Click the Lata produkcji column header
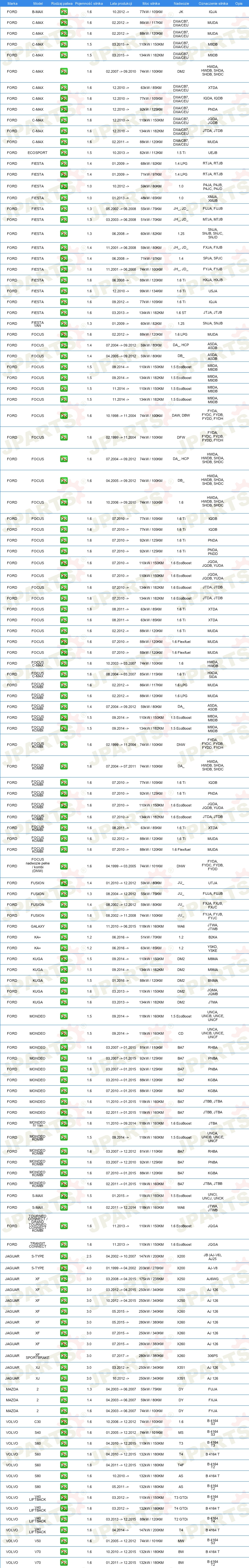The width and height of the screenshot is (249, 1568). tap(121, 3)
